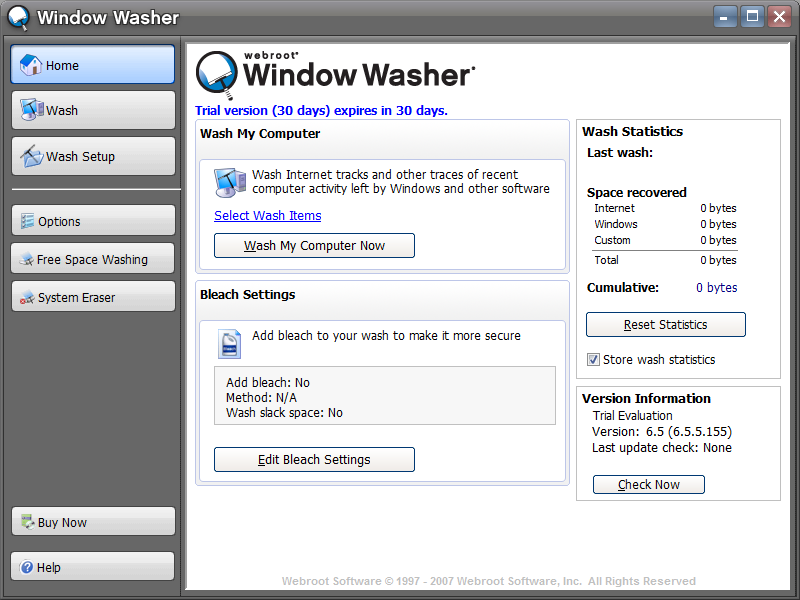Reset the wash statistics
The image size is (800, 600).
pos(665,325)
